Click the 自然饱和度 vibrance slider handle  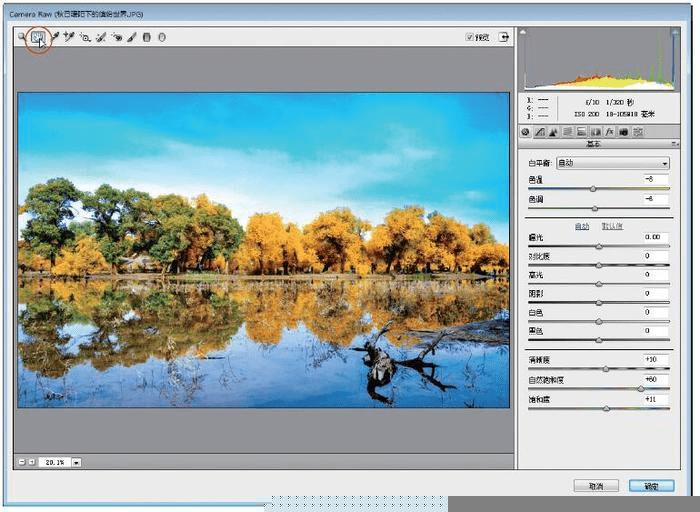(x=641, y=388)
